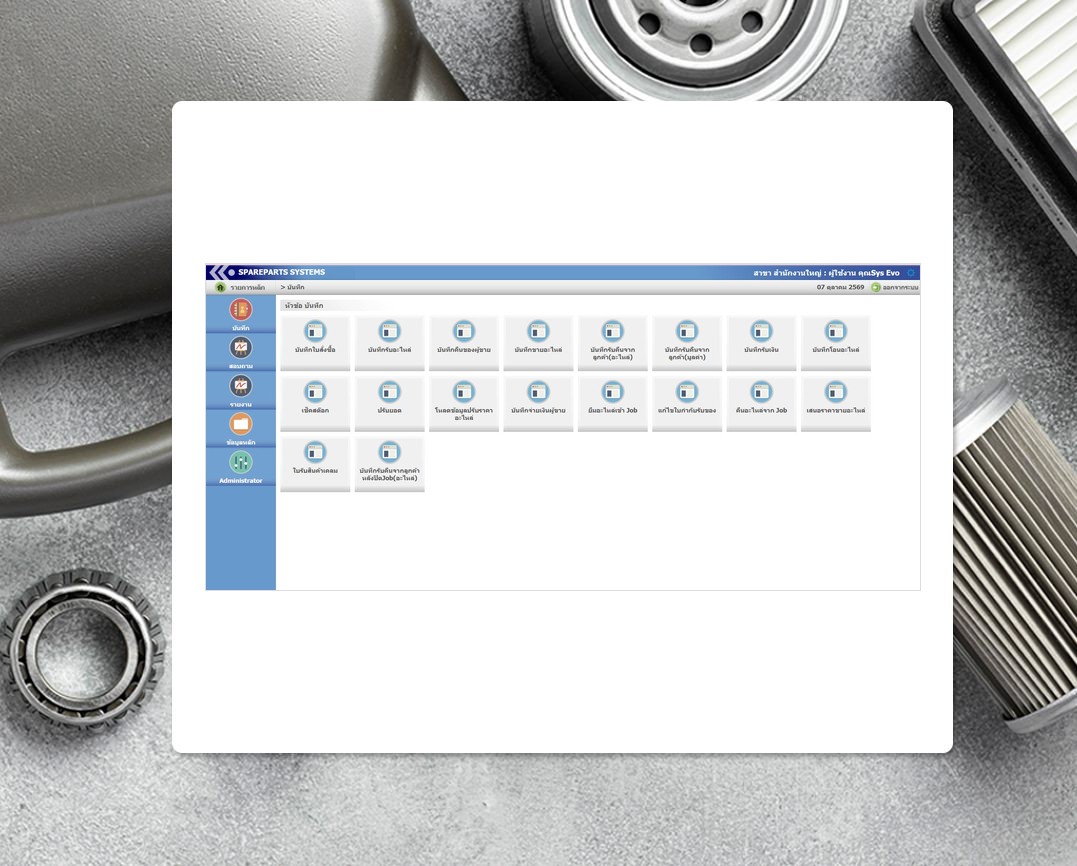Open the เช็คสต๊อก stock check tile
Viewport: 1077px width, 866px height.
(x=315, y=404)
